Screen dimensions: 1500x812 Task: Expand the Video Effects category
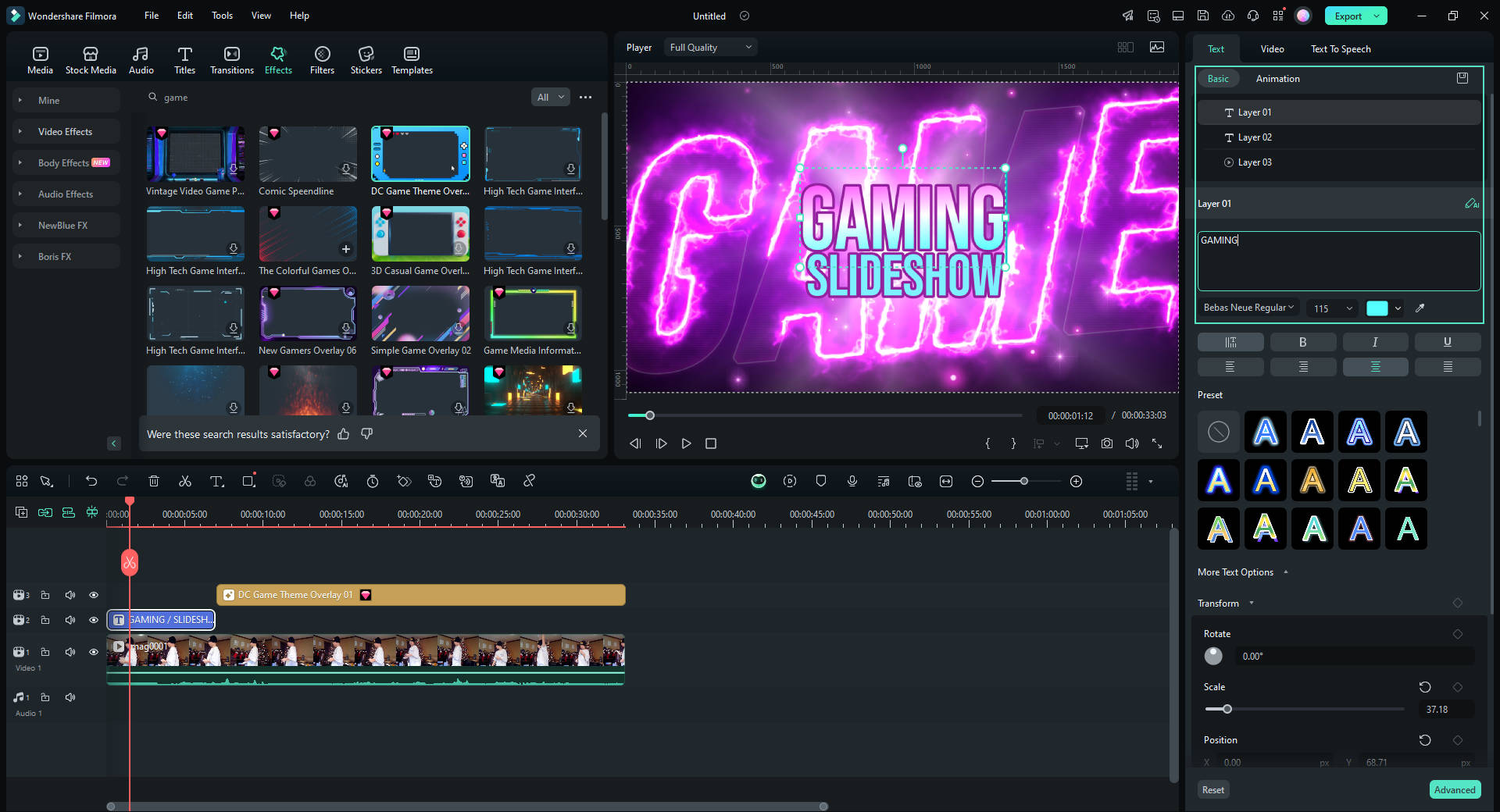(66, 132)
